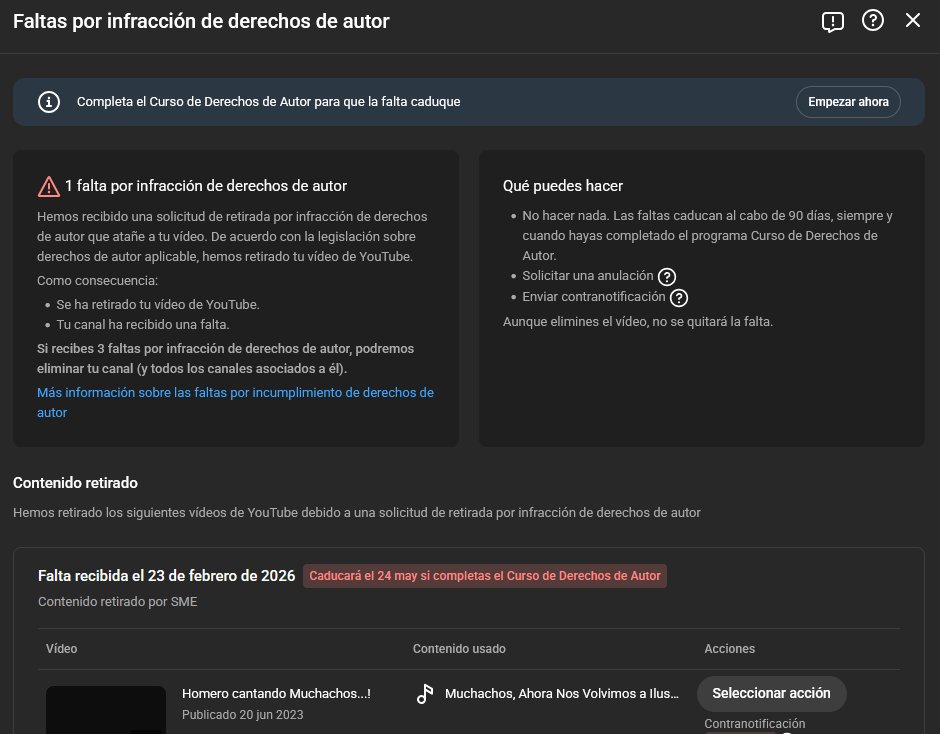Click the Publicado 20 jun 2023 date

pyautogui.click(x=243, y=715)
